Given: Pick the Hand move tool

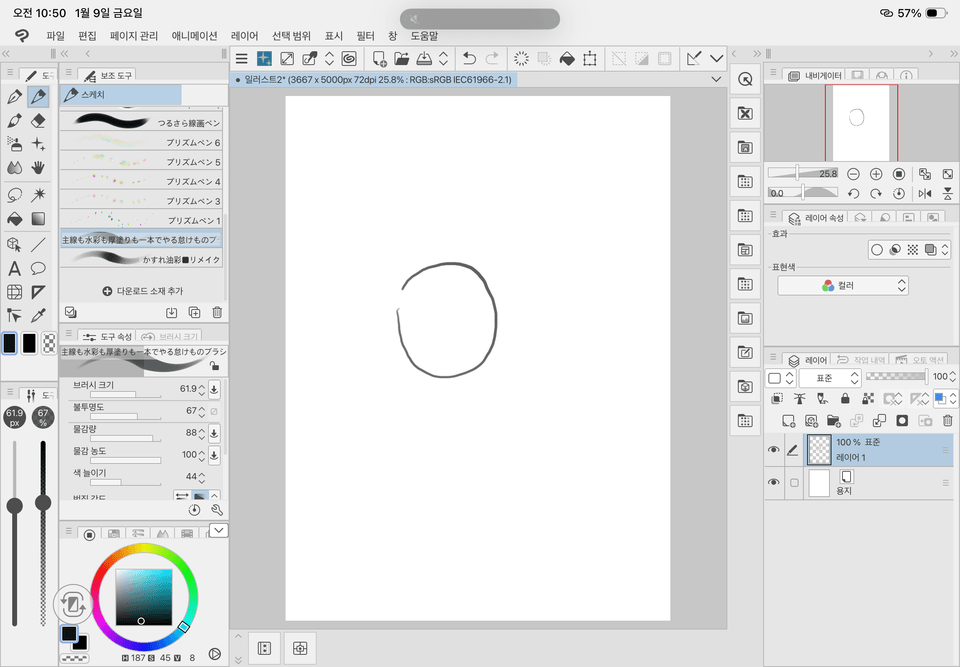Looking at the screenshot, I should point(39,168).
